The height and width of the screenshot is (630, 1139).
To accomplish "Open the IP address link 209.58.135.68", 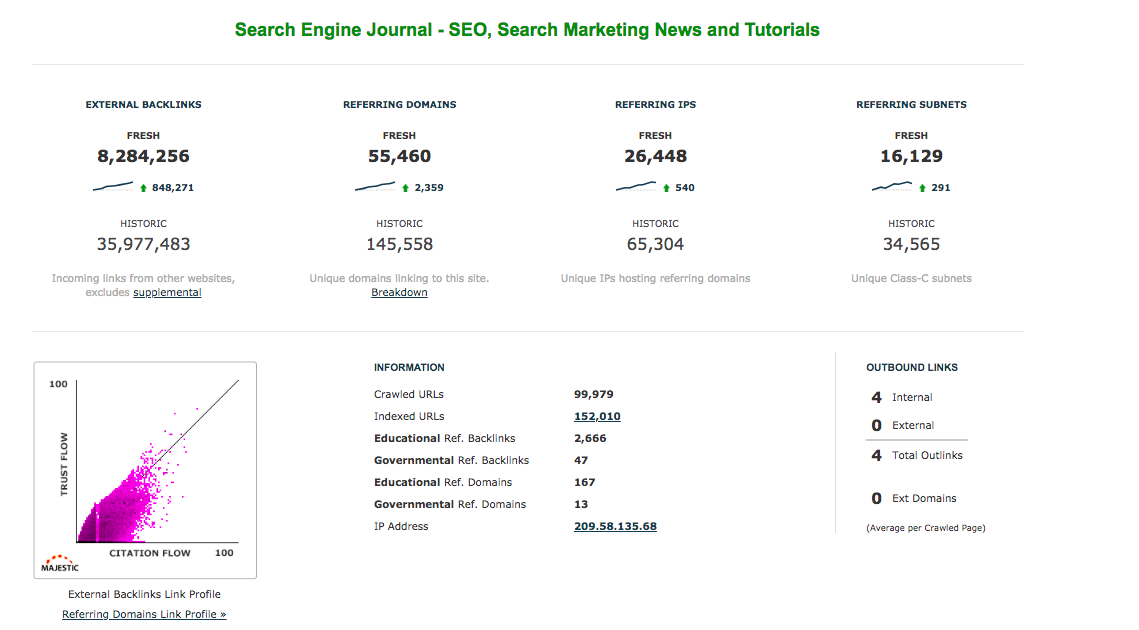I will (615, 526).
